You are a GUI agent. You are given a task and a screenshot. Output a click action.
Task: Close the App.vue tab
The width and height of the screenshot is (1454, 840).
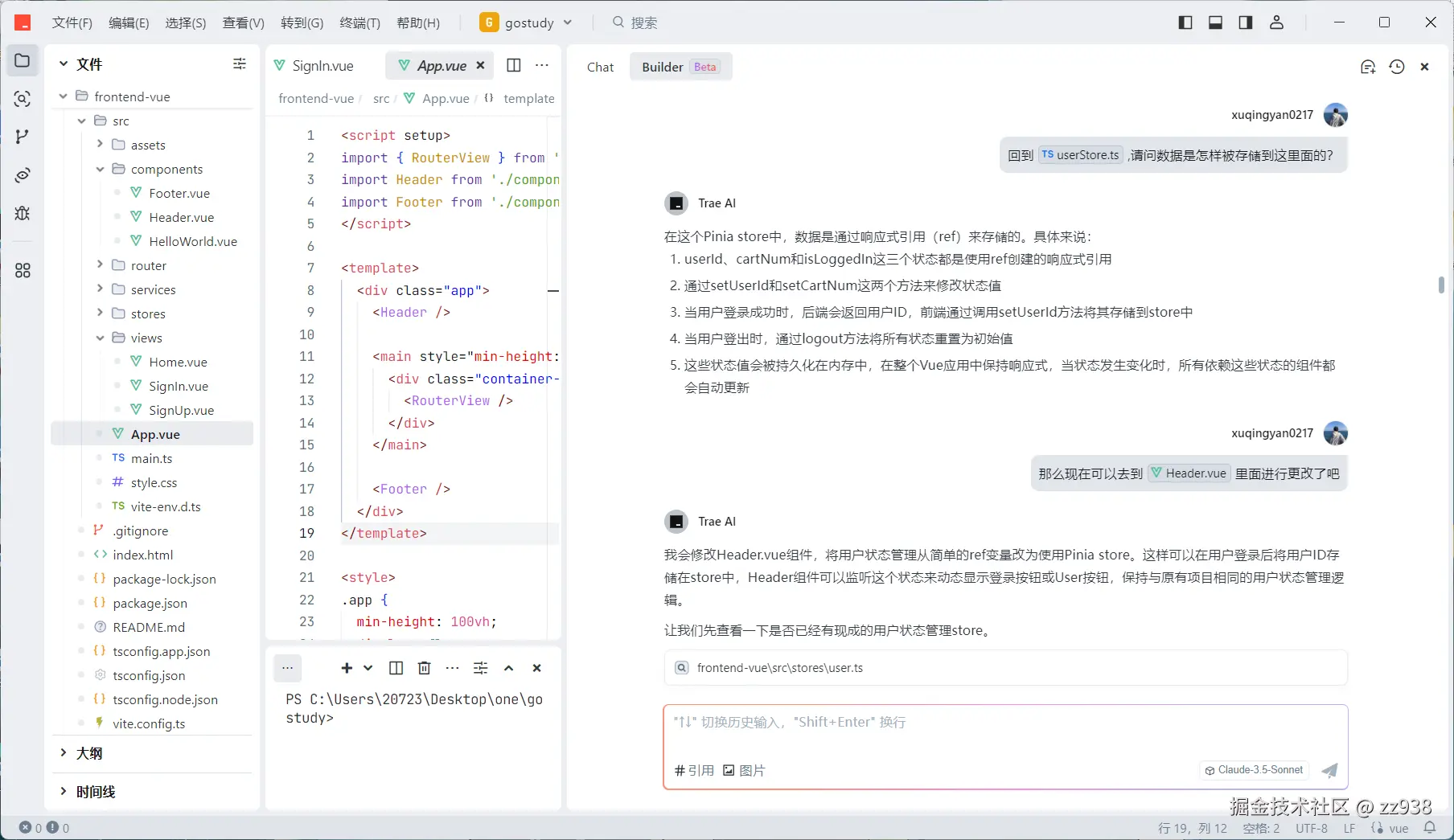point(480,65)
